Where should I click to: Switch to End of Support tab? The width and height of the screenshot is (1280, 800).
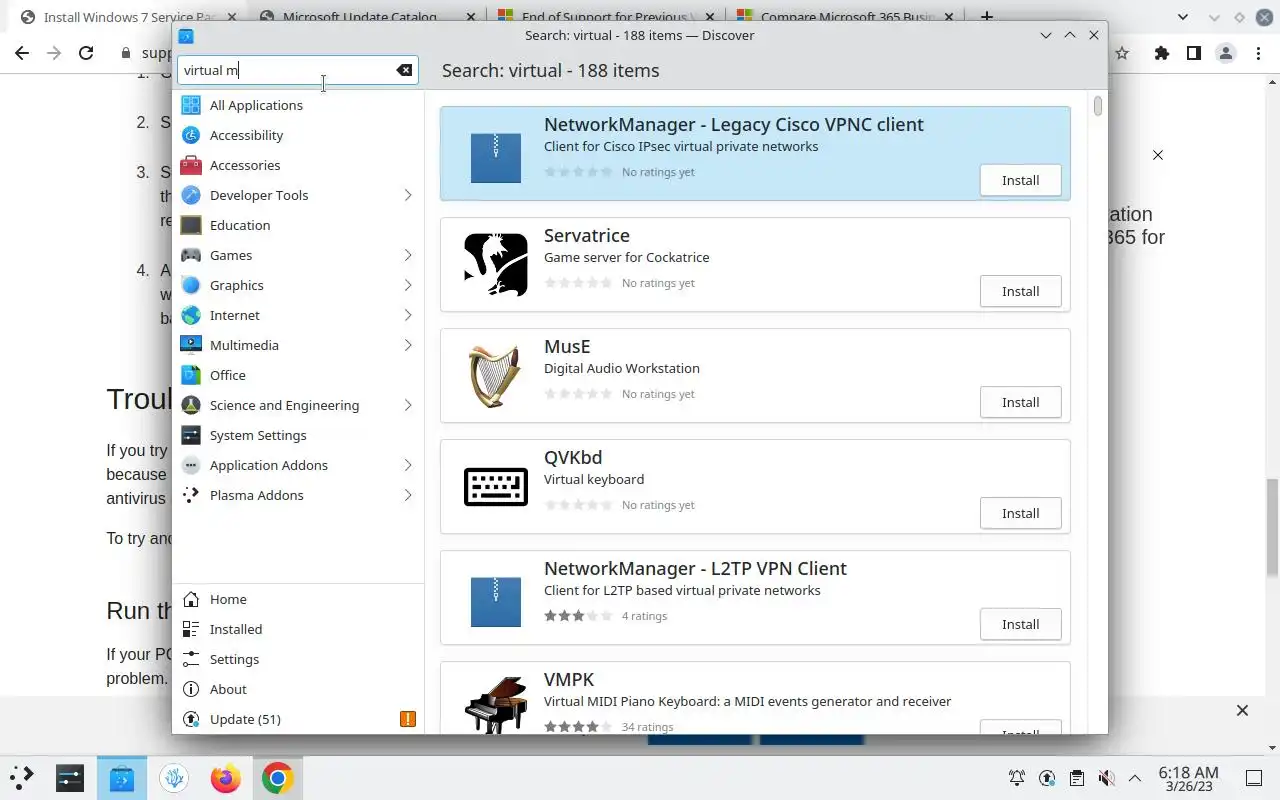[x=604, y=17]
